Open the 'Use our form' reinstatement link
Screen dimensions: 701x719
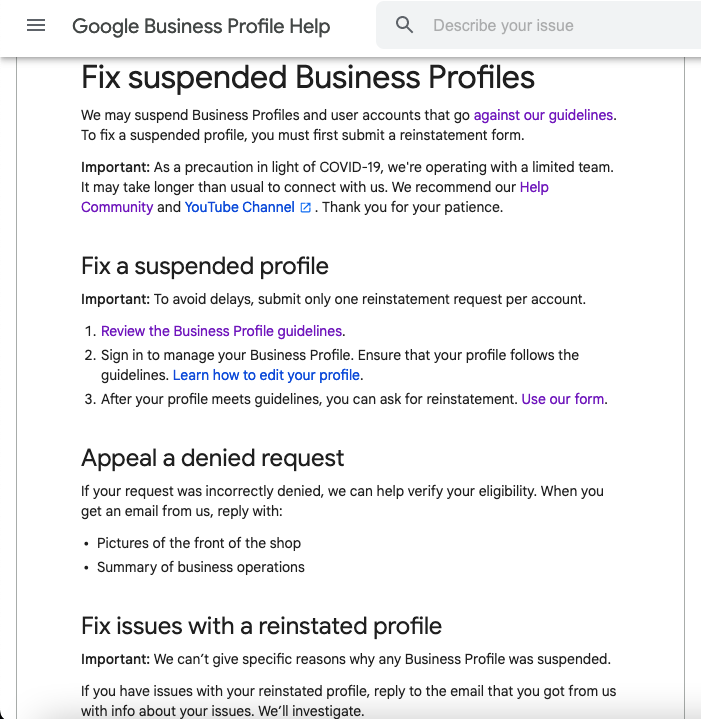[562, 399]
